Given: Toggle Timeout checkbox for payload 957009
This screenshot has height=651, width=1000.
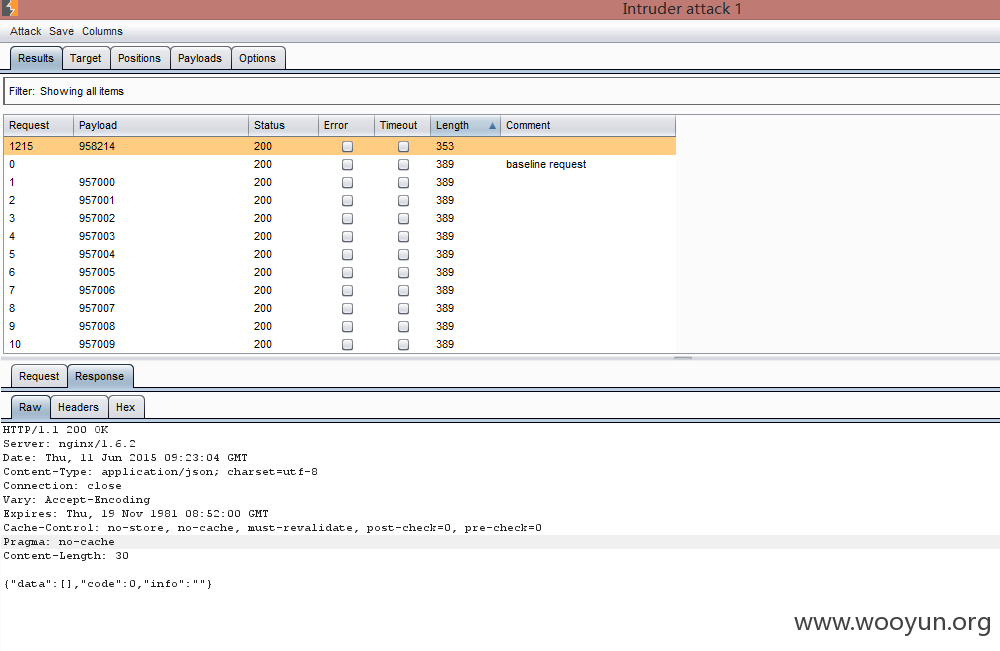Looking at the screenshot, I should pyautogui.click(x=404, y=344).
